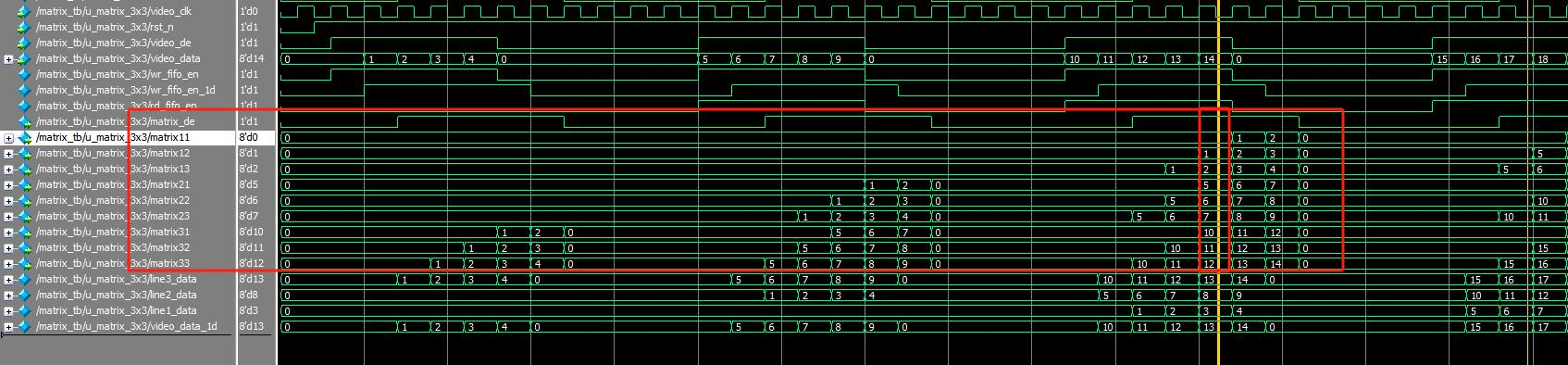Expand the matrix21 bus bits
Image resolution: width=1568 pixels, height=365 pixels.
point(8,185)
